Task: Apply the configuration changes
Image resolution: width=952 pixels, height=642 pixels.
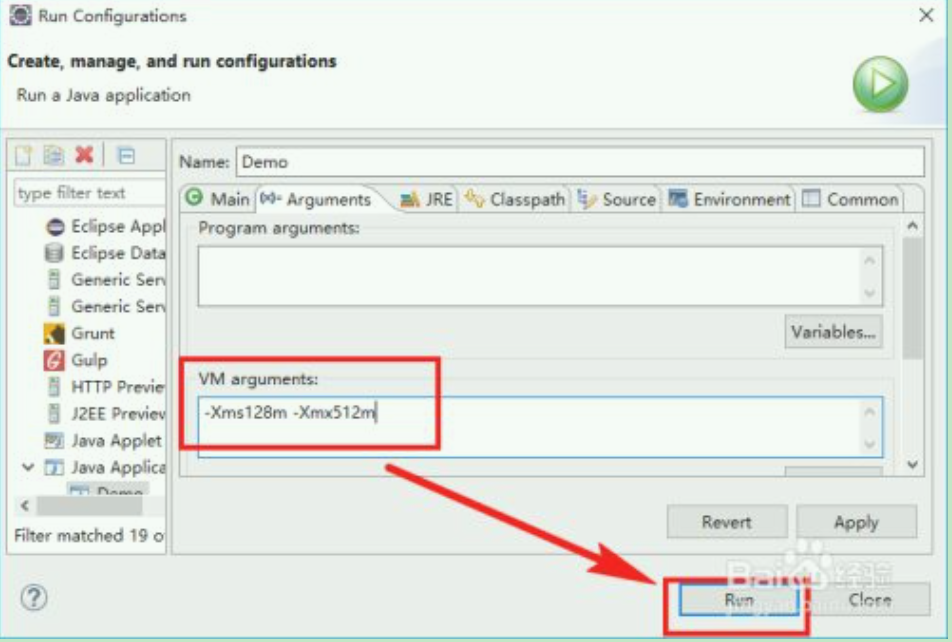Action: 857,521
